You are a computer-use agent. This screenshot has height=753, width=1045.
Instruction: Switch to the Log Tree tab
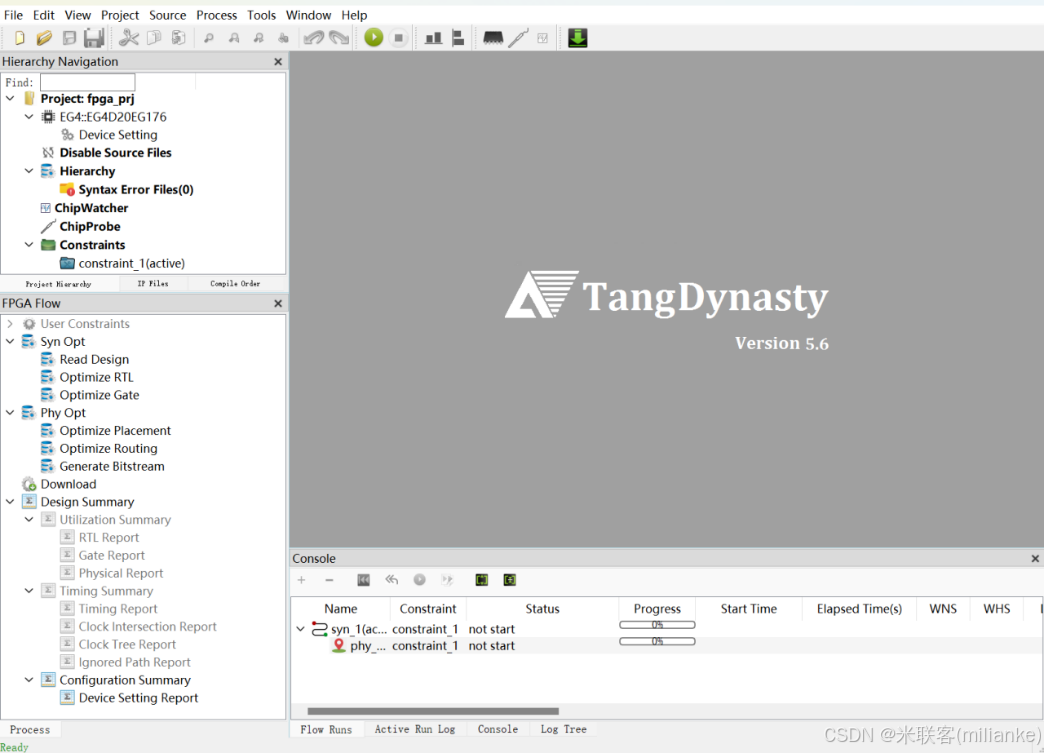563,730
